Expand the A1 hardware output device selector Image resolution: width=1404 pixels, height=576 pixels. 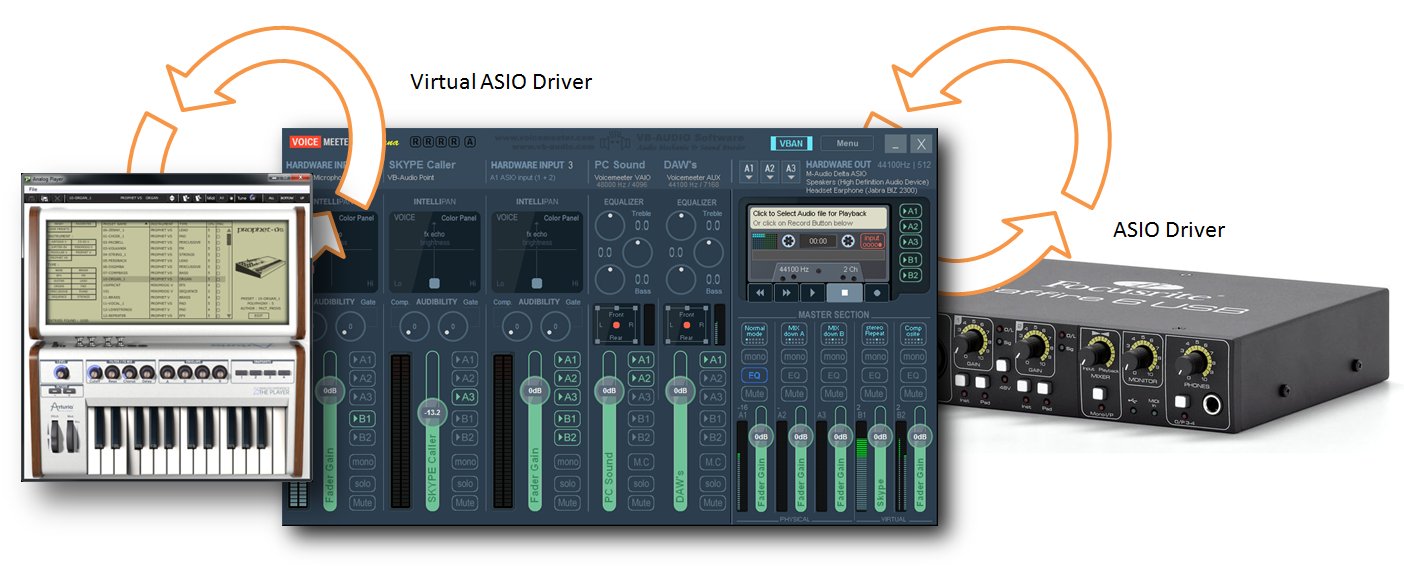coord(748,171)
